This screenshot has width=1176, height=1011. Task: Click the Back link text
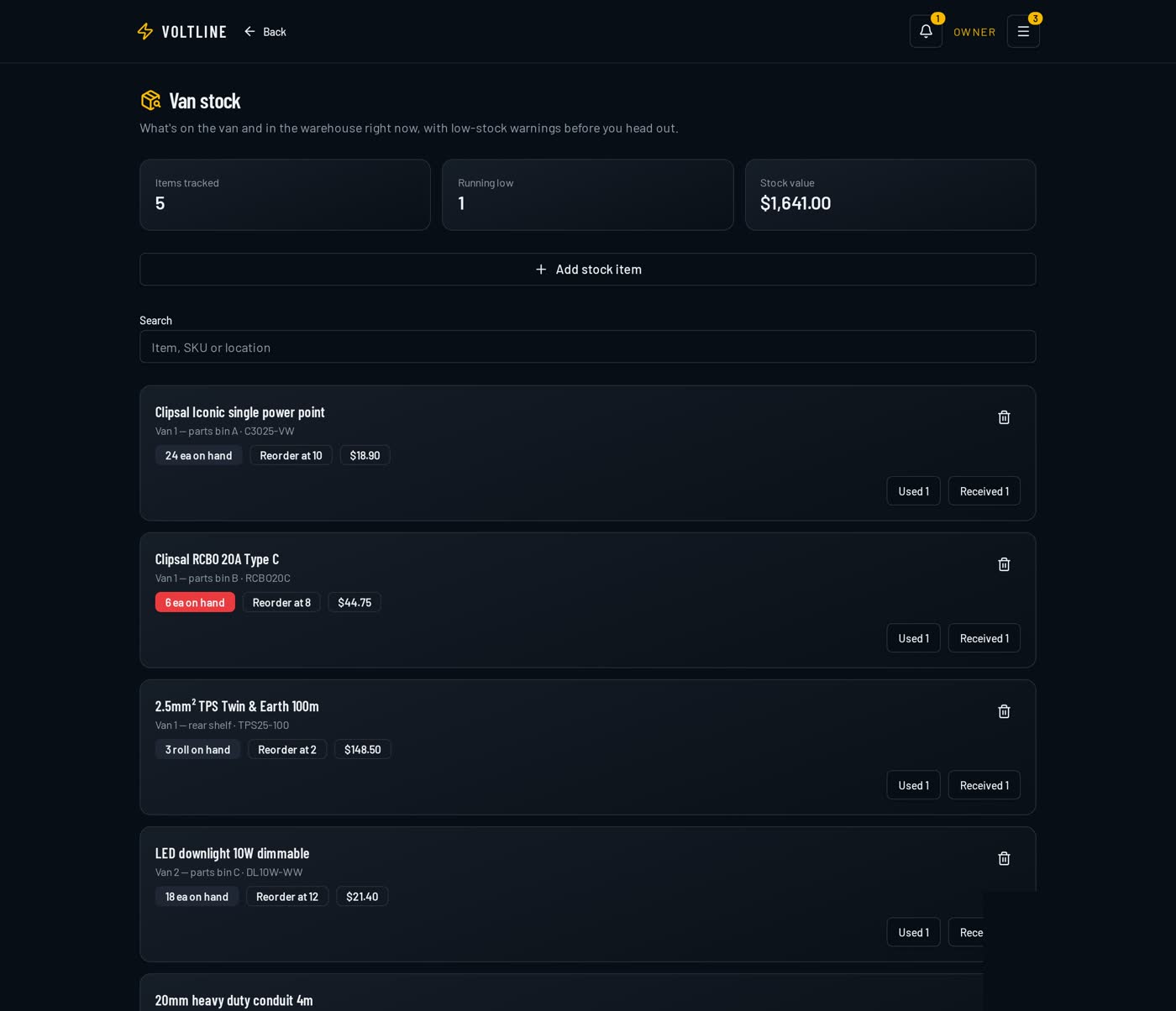pos(275,32)
